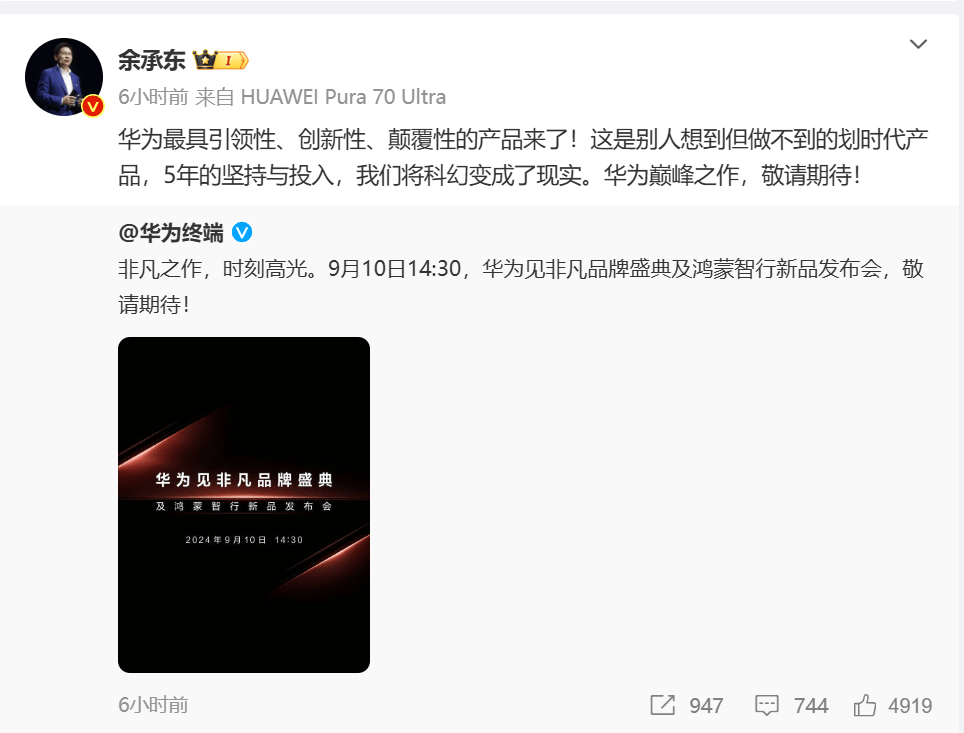Viewport: 964px width, 733px height.
Task: Click the orange V verification badge
Action: 93,106
